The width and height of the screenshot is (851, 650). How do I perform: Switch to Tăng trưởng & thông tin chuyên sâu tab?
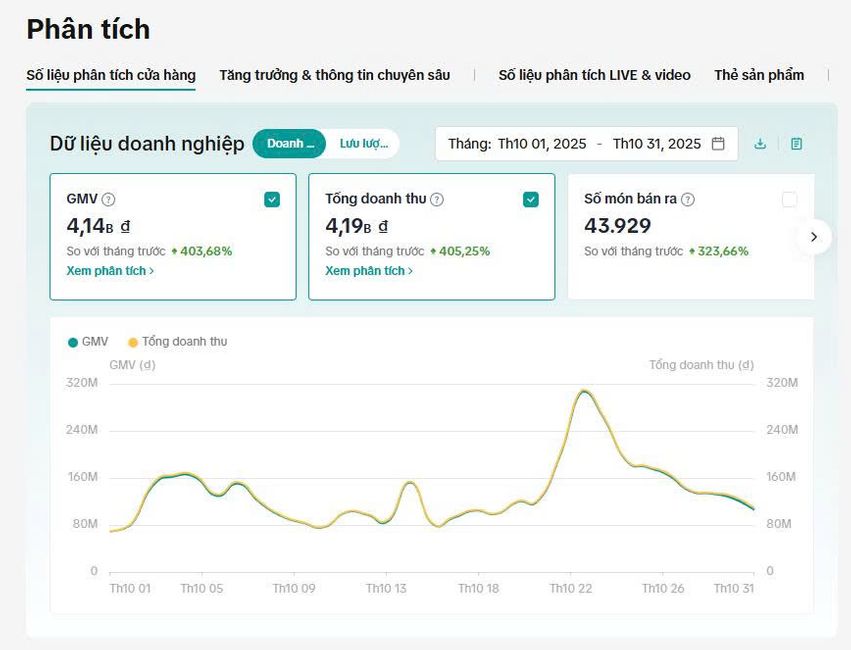click(x=334, y=75)
